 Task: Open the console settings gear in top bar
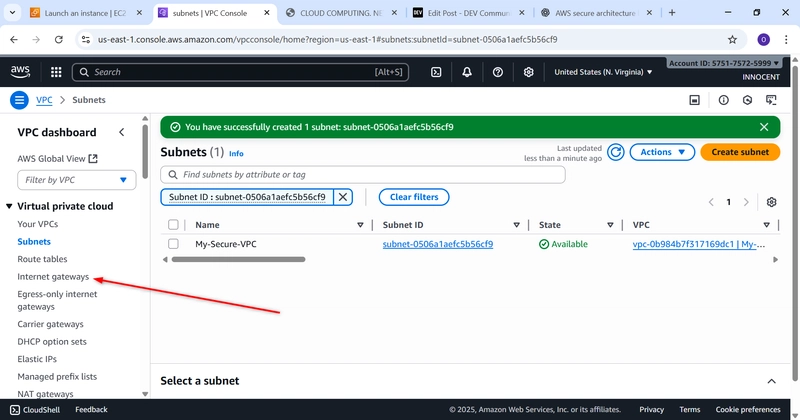[529, 72]
